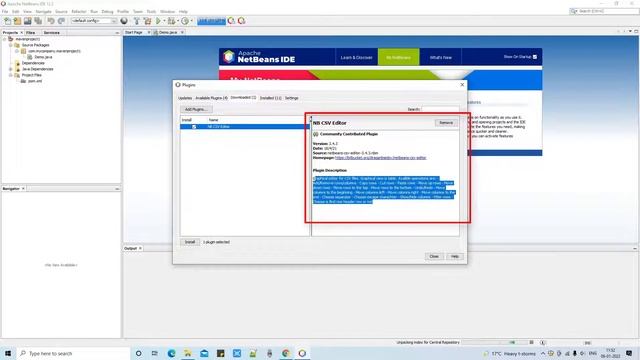Viewport: 640px width, 360px height.
Task: Switch to the Demo.java editor tab
Action: pyautogui.click(x=168, y=32)
